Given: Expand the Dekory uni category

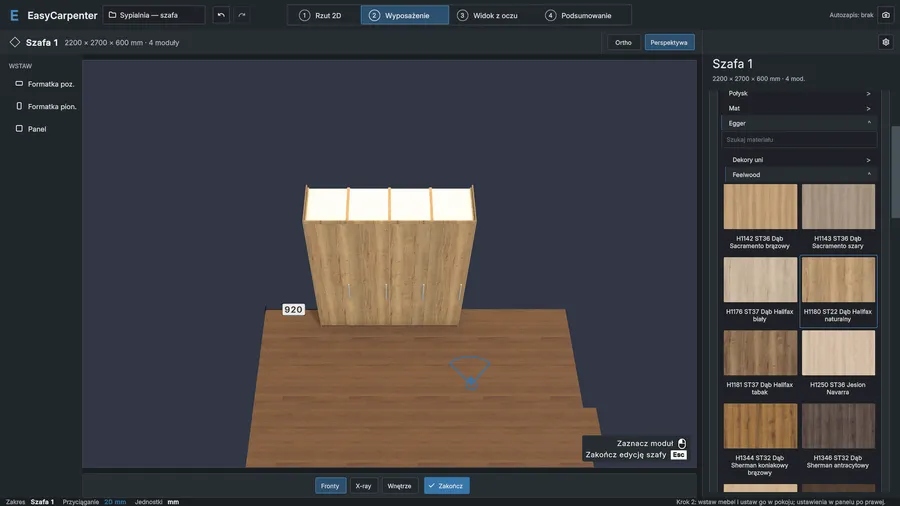Looking at the screenshot, I should (x=801, y=160).
